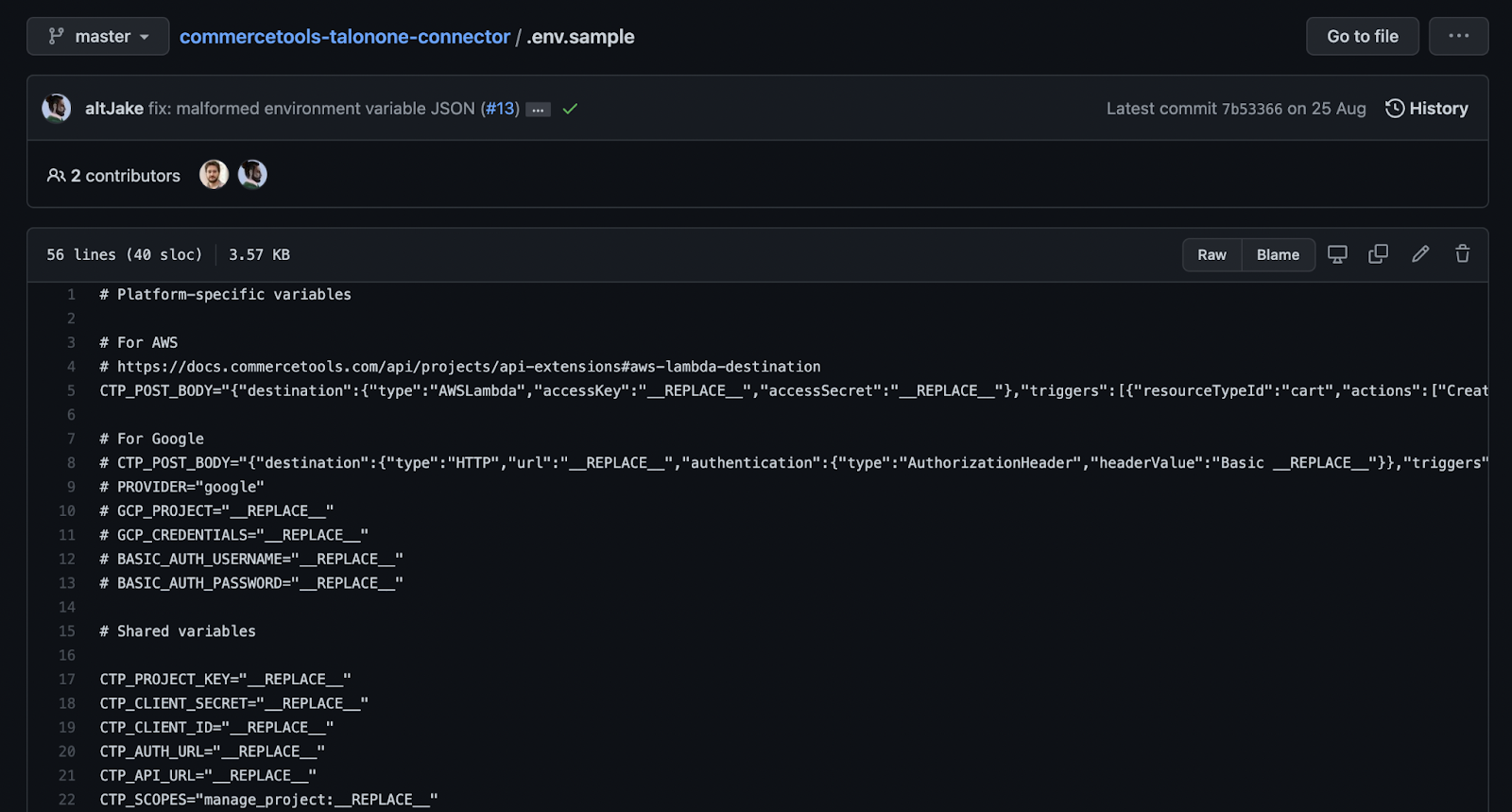
Task: Click the BASIC_AUTH_USERNAME line
Action: (251, 559)
